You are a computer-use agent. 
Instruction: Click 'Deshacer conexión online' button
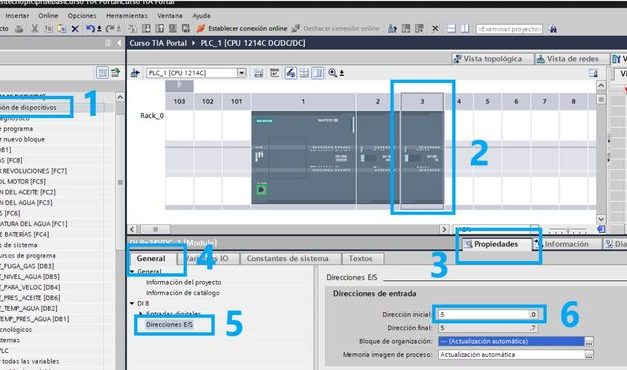click(x=335, y=28)
